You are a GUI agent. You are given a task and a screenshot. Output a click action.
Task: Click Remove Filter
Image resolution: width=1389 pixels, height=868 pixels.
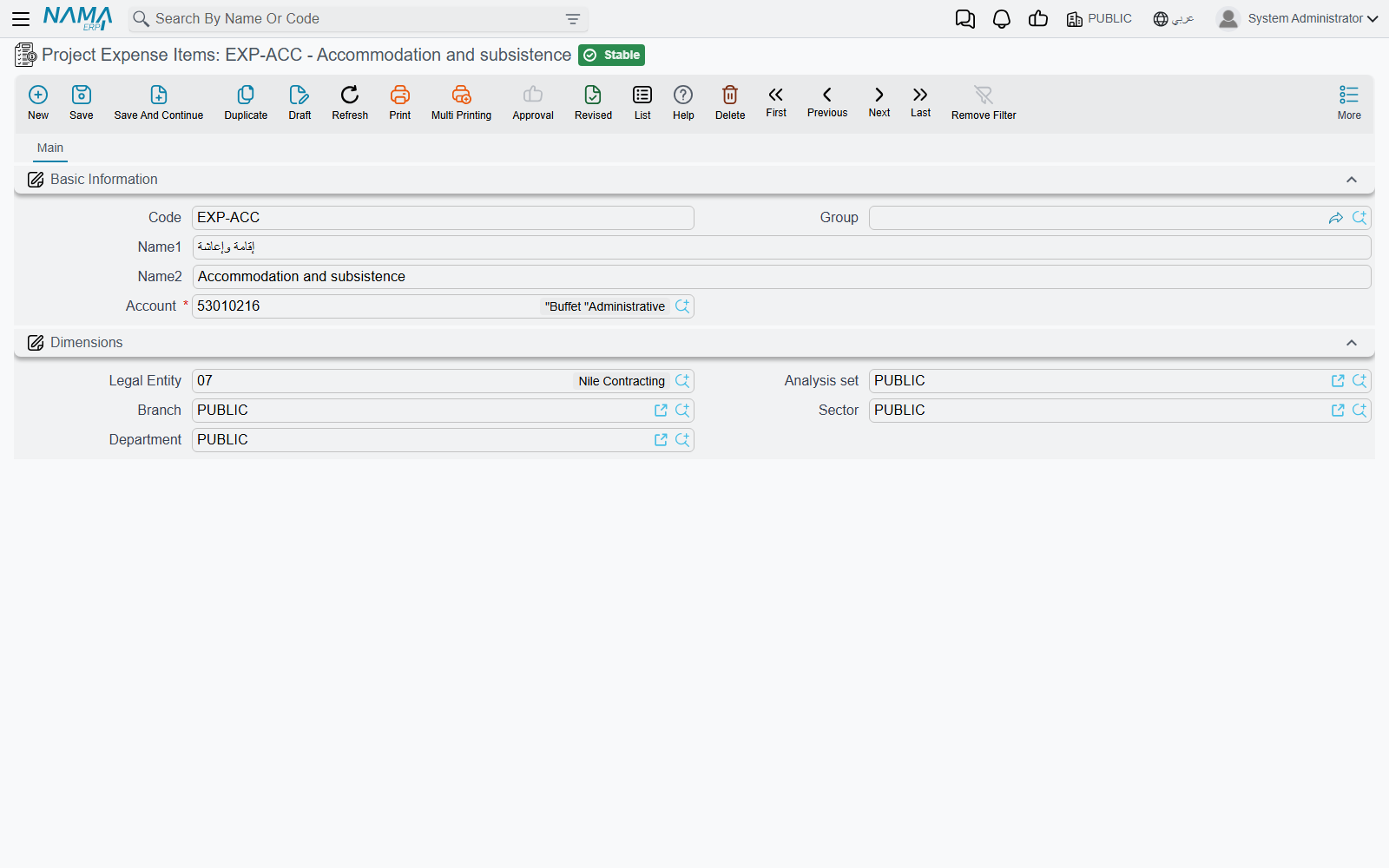pyautogui.click(x=984, y=102)
